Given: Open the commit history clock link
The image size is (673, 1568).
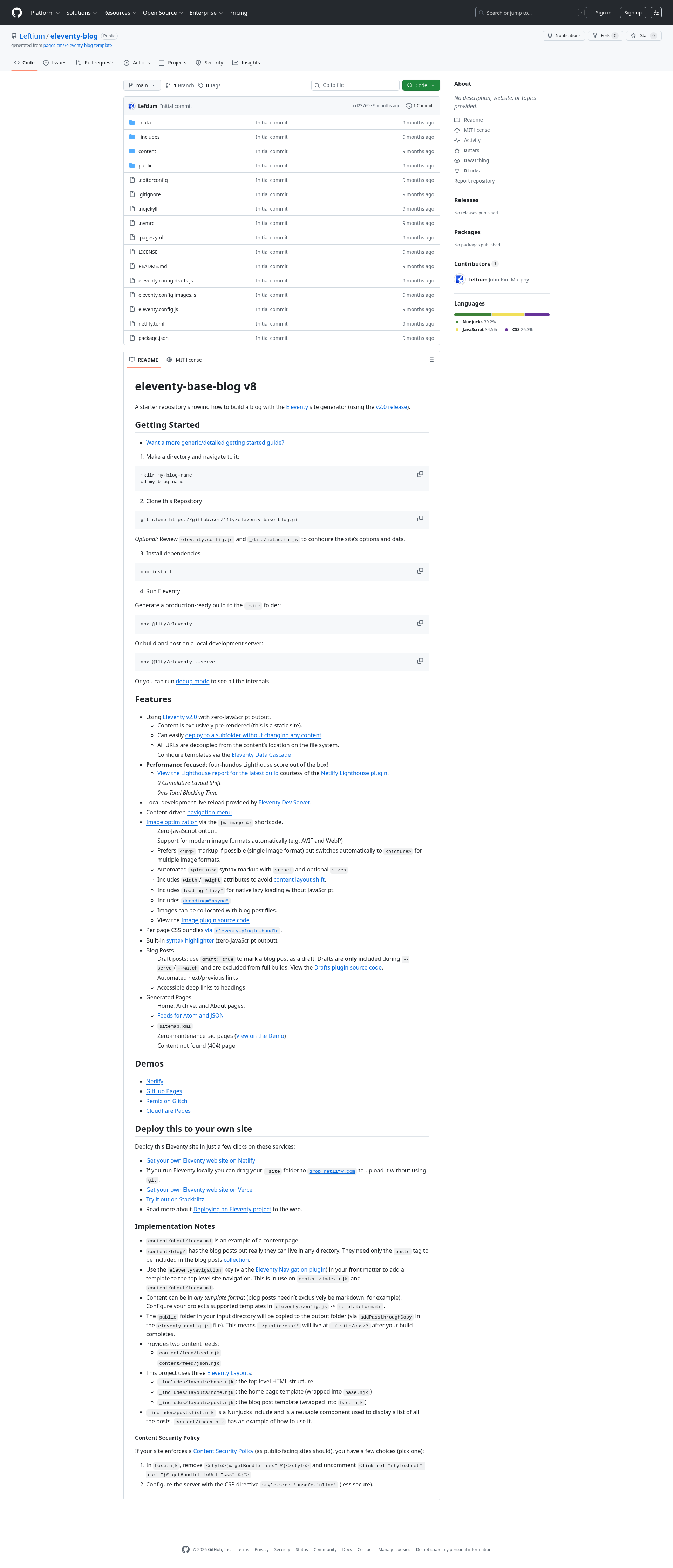Looking at the screenshot, I should coord(419,106).
